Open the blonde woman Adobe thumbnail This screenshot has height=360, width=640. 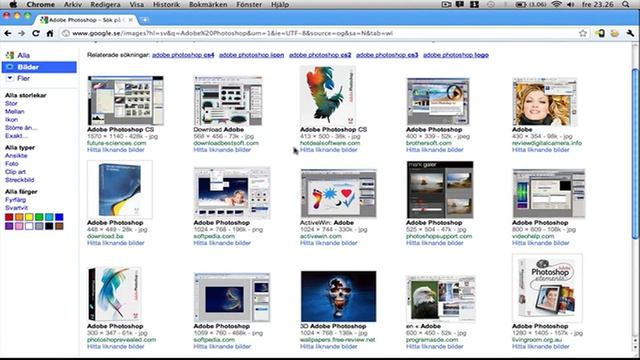(x=544, y=102)
